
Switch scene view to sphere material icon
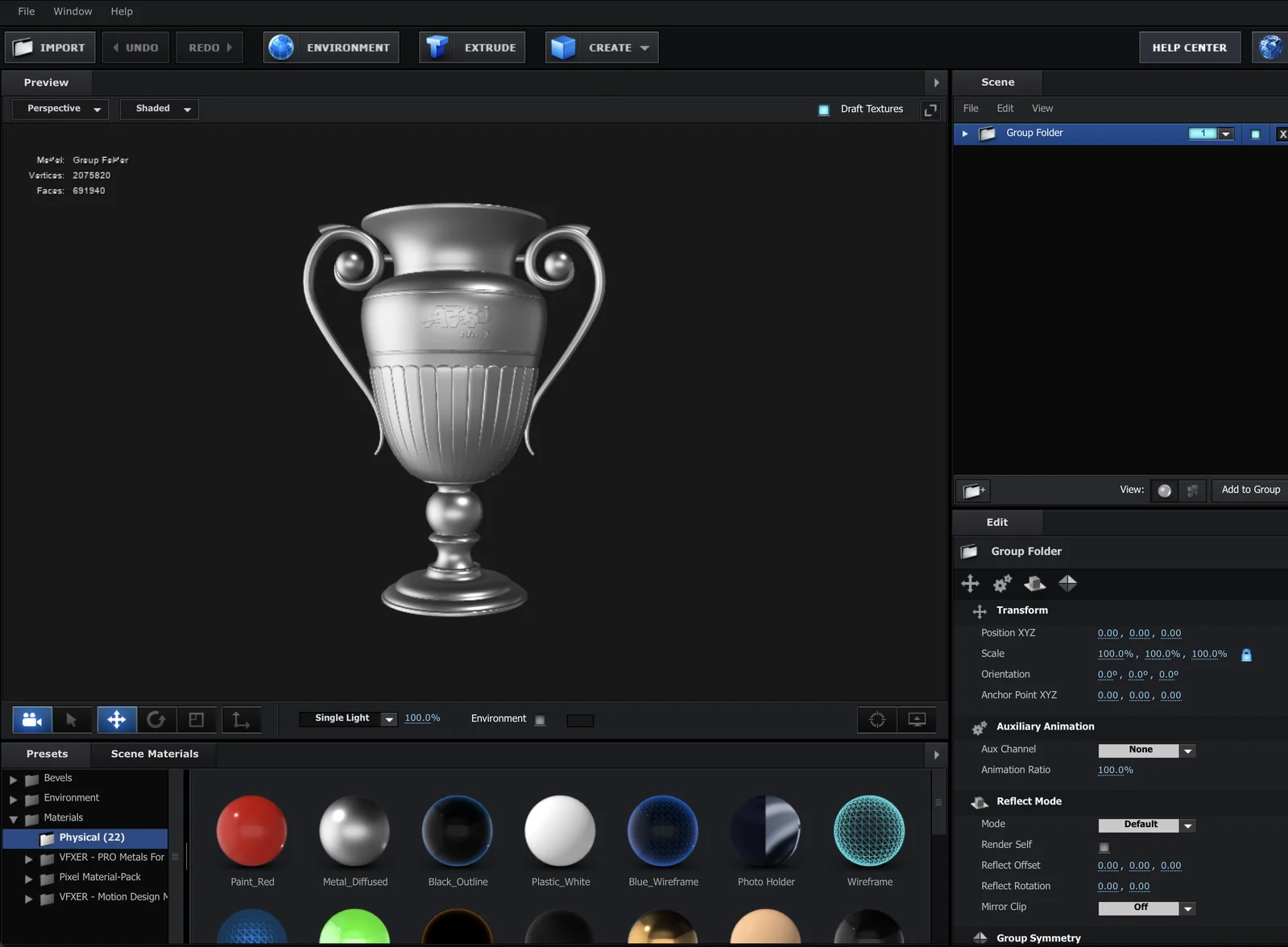click(1164, 490)
